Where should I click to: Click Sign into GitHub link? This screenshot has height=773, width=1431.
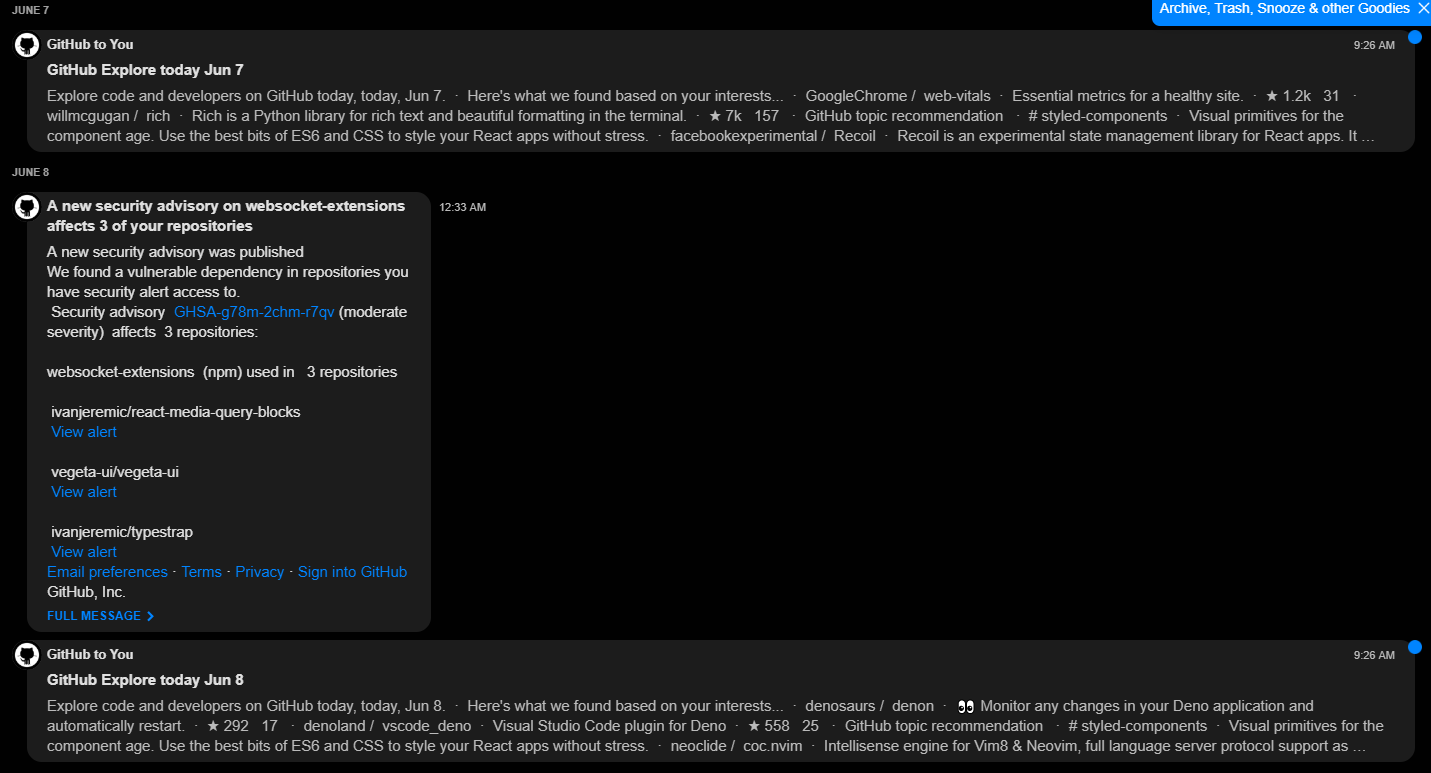click(352, 572)
